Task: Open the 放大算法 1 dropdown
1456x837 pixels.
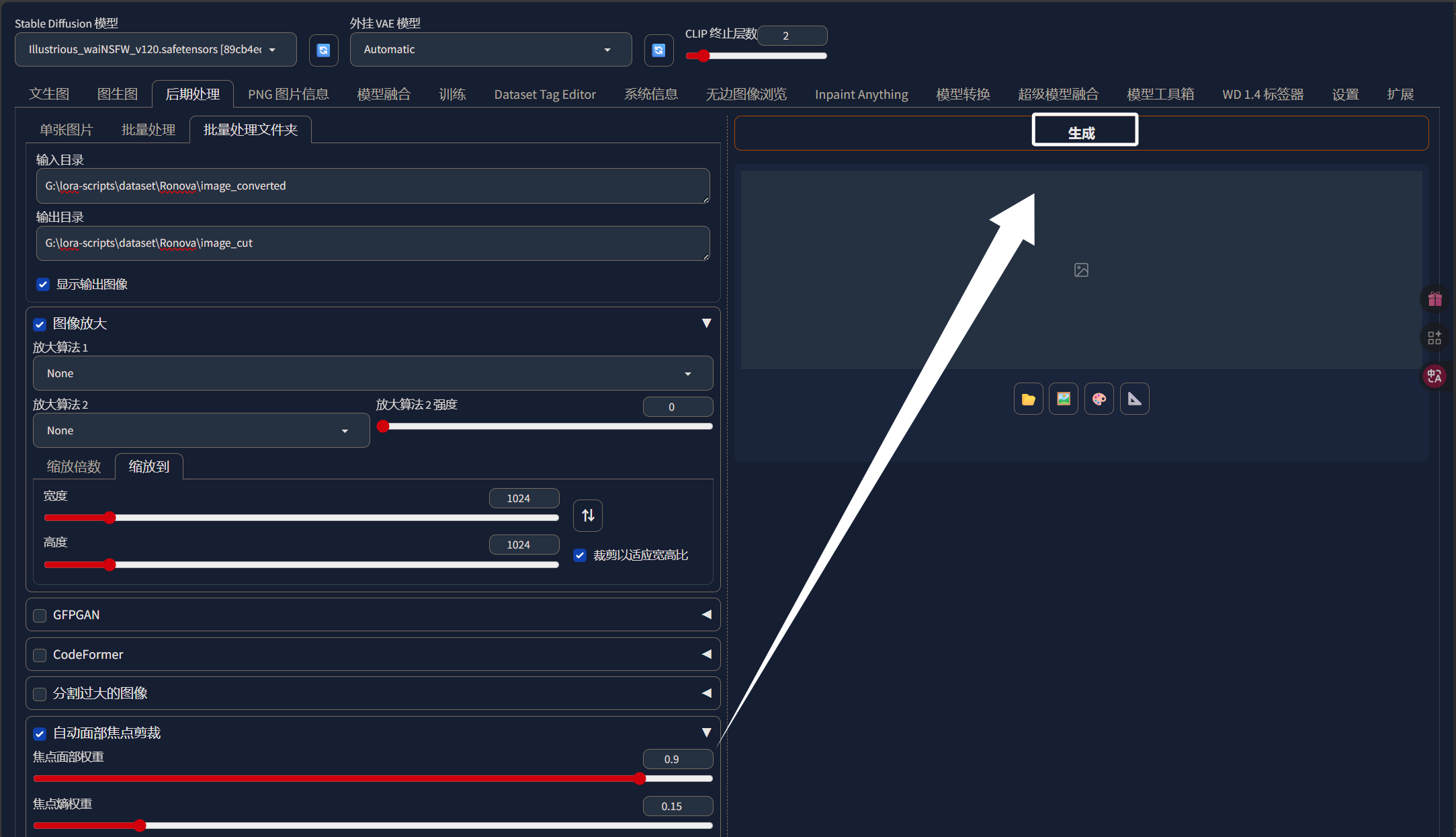Action: click(373, 373)
